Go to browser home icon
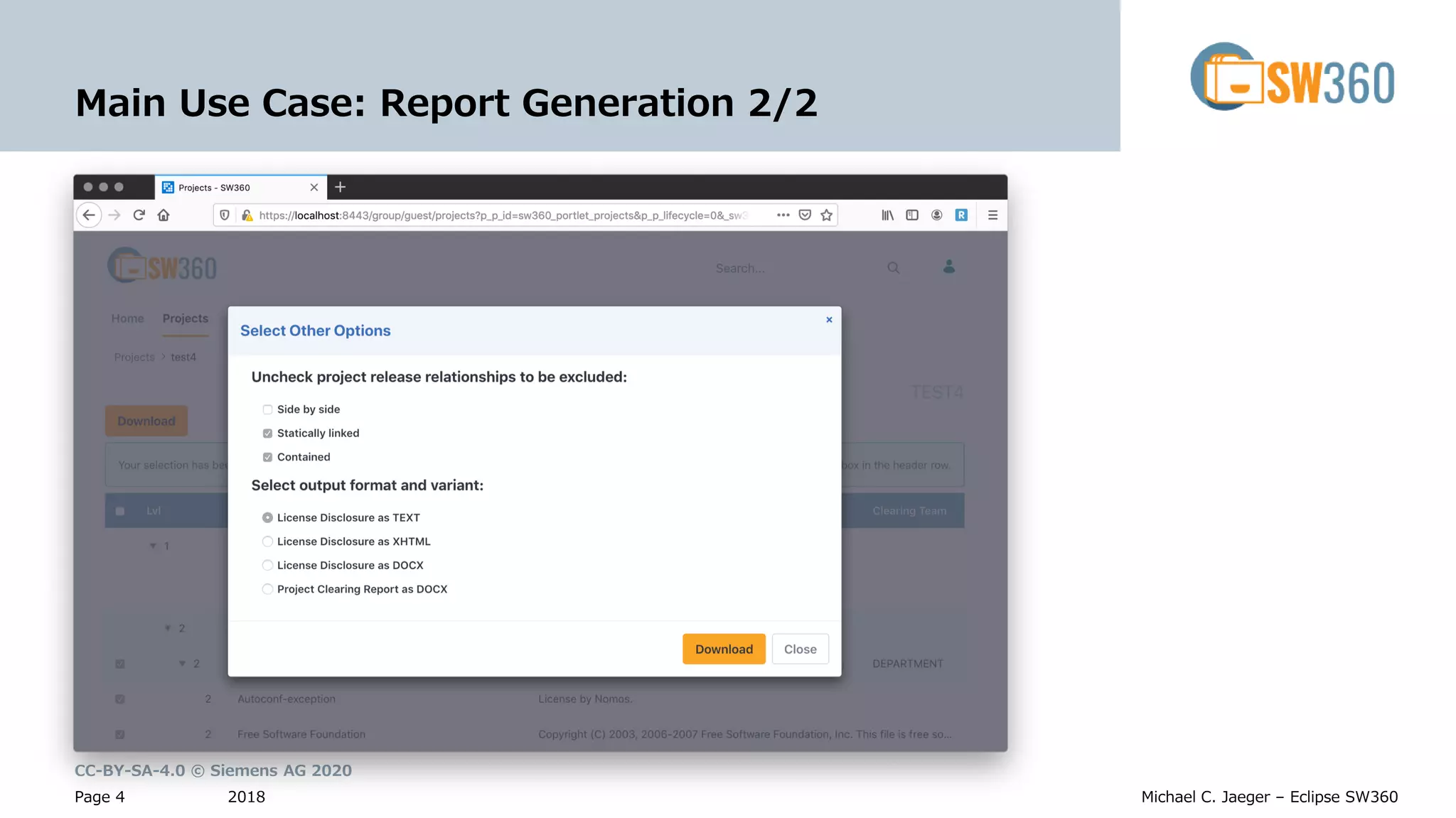Screen dimensions: 1456x818 point(164,215)
